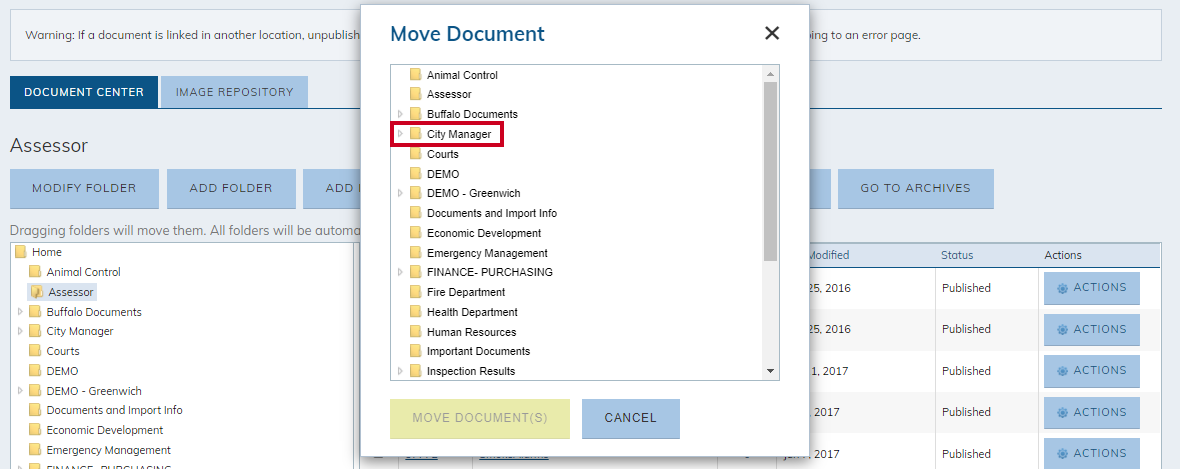Select Important Documents in the dialog tree
Viewport: 1180px width, 469px height.
pyautogui.click(x=478, y=351)
